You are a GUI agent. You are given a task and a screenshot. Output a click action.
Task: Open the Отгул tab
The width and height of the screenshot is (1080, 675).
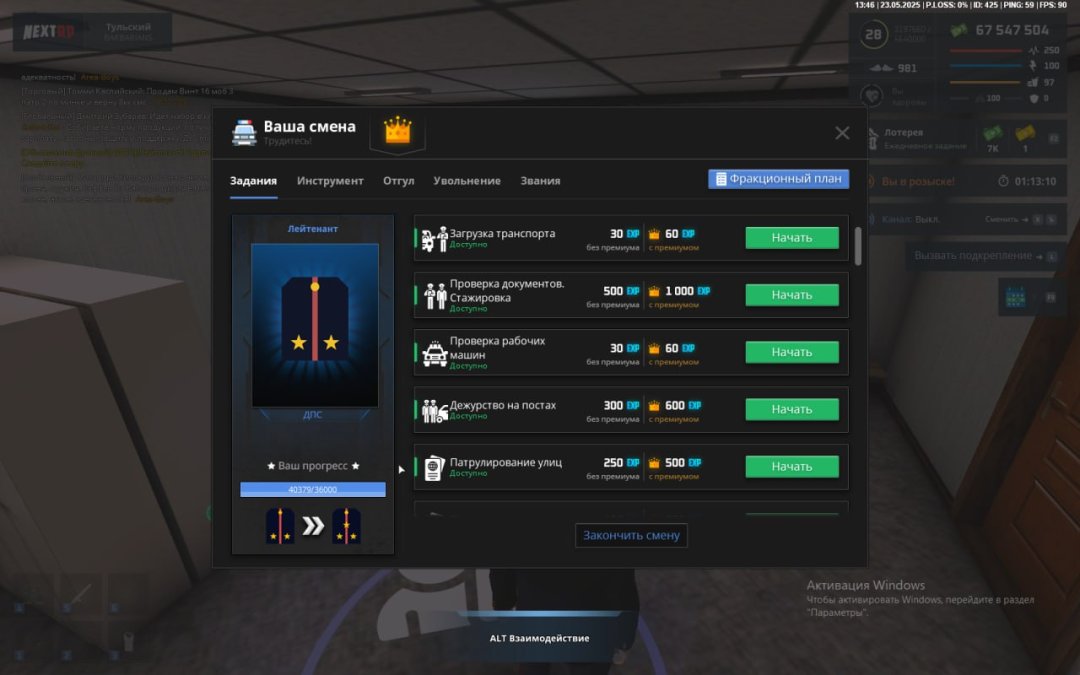[399, 180]
